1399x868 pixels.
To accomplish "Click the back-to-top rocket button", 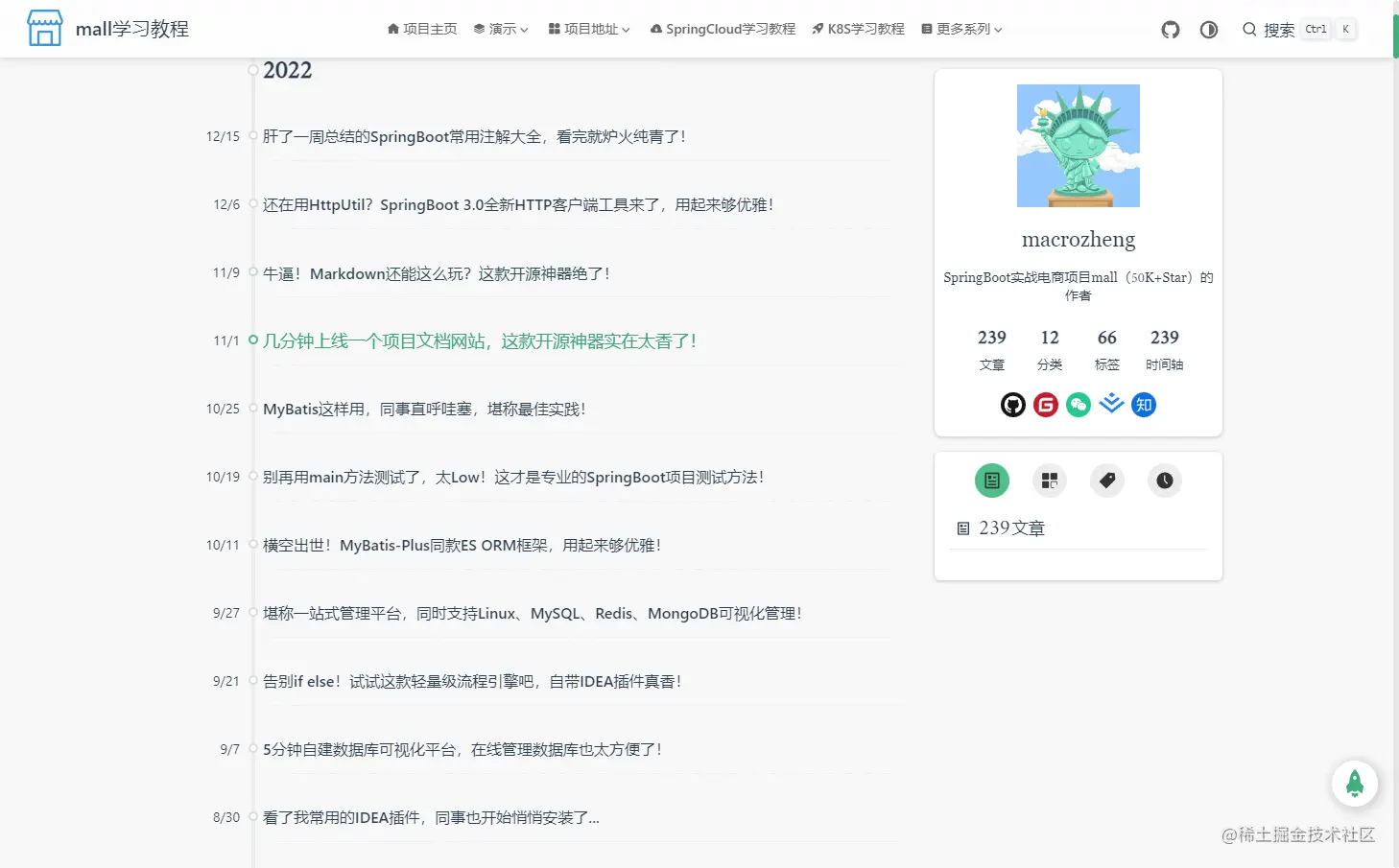I will [1355, 784].
